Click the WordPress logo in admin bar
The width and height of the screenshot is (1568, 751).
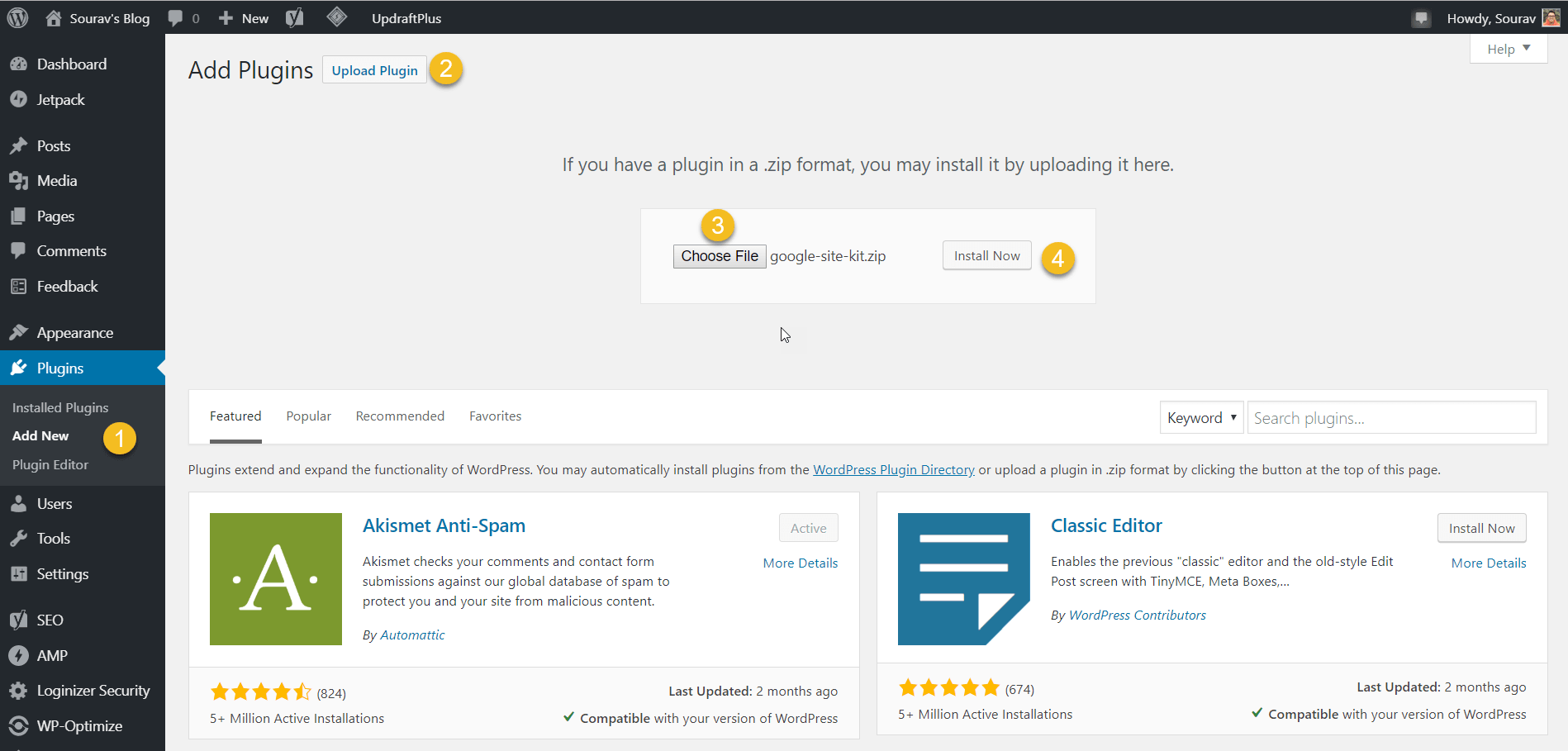(x=17, y=17)
